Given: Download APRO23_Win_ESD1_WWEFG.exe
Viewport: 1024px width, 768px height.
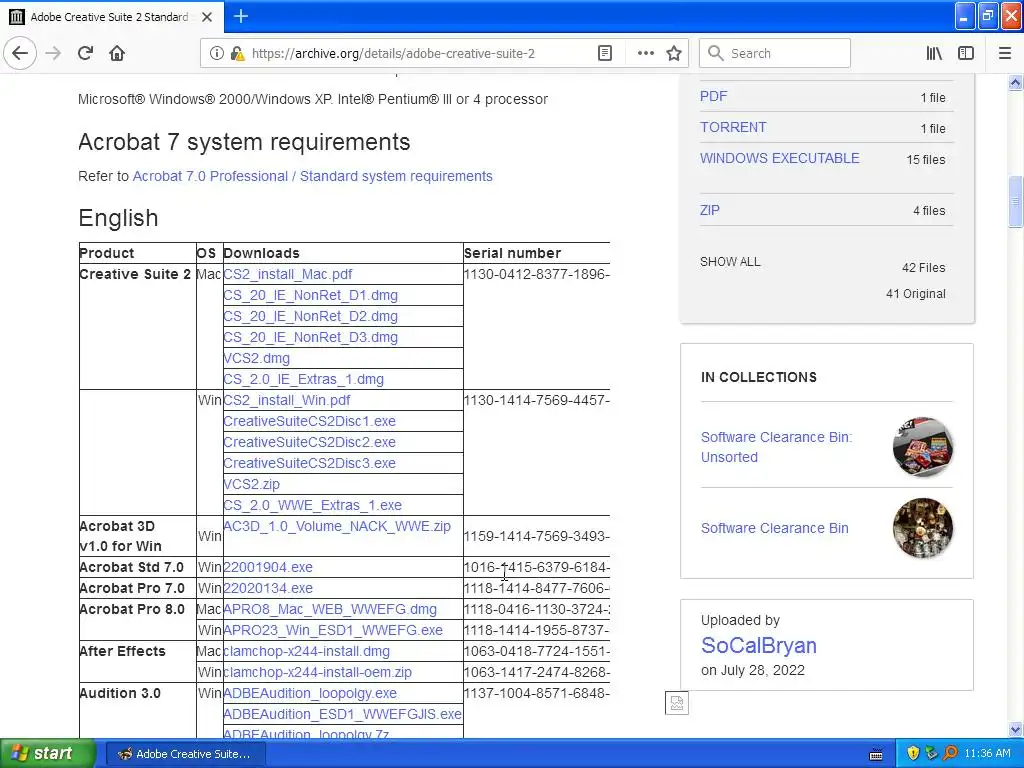Looking at the screenshot, I should point(333,630).
